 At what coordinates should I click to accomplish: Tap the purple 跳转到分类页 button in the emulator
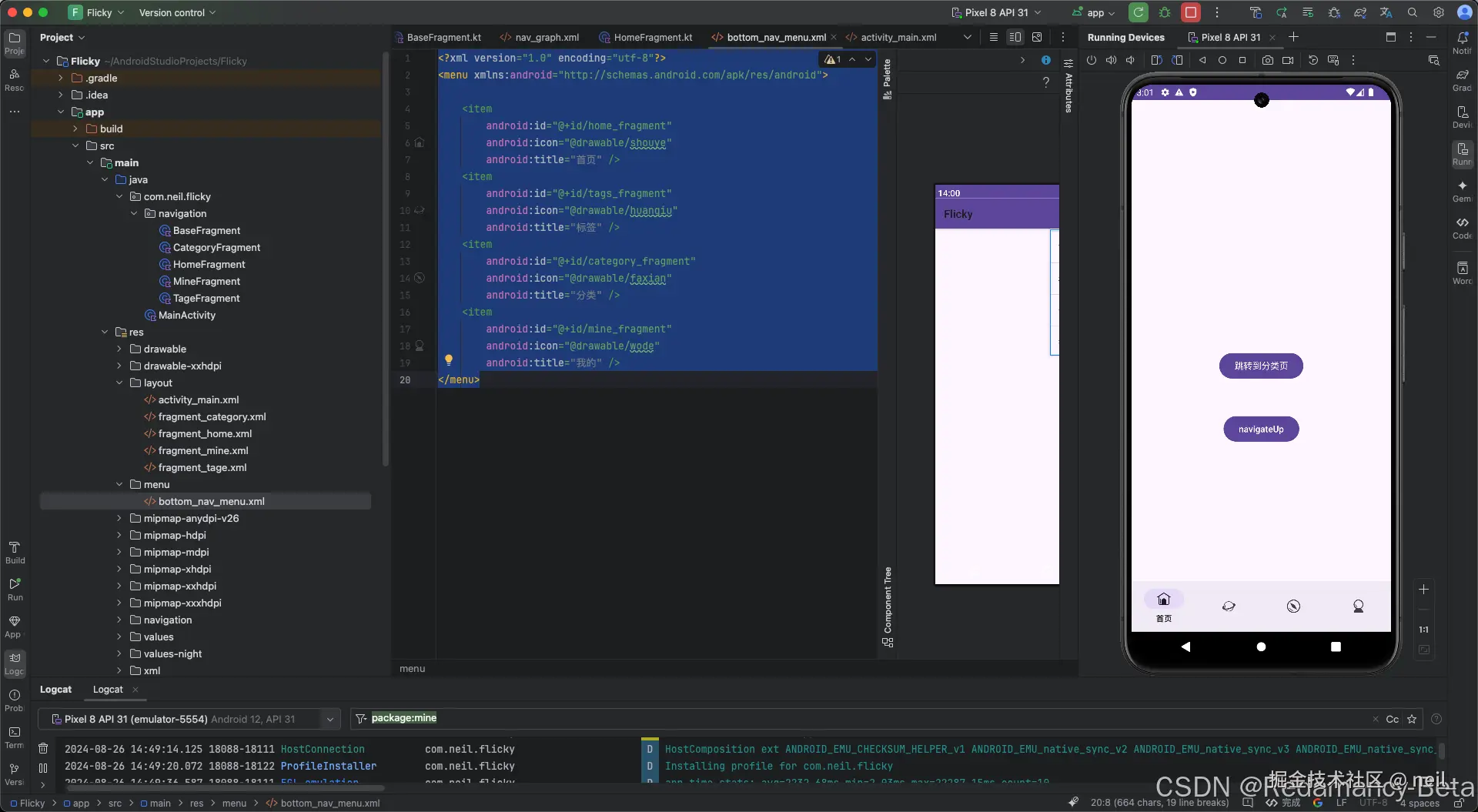point(1261,366)
